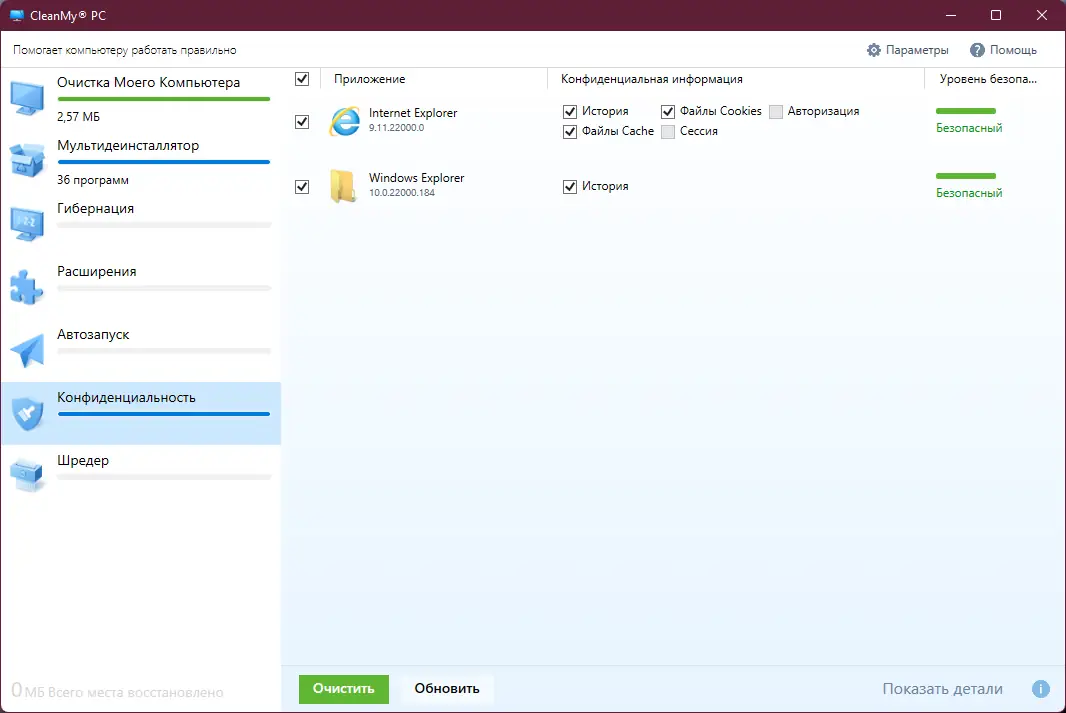The width and height of the screenshot is (1066, 713).
Task: Click the green safety bar for Windows Explorer
Action: pyautogui.click(x=965, y=176)
